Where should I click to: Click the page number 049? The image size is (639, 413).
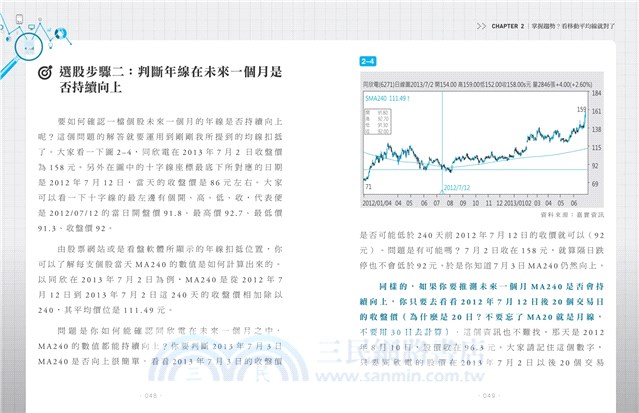tap(489, 395)
